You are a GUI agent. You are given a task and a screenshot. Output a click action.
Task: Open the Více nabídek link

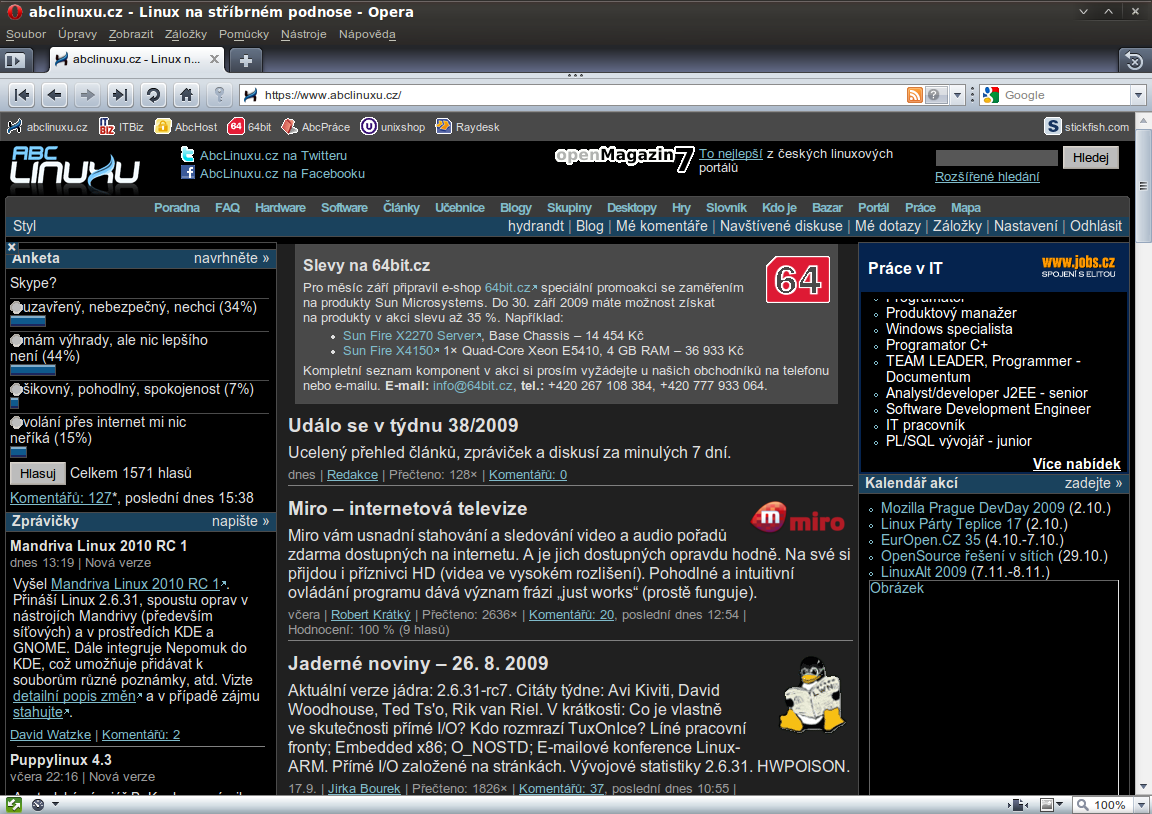click(1076, 464)
